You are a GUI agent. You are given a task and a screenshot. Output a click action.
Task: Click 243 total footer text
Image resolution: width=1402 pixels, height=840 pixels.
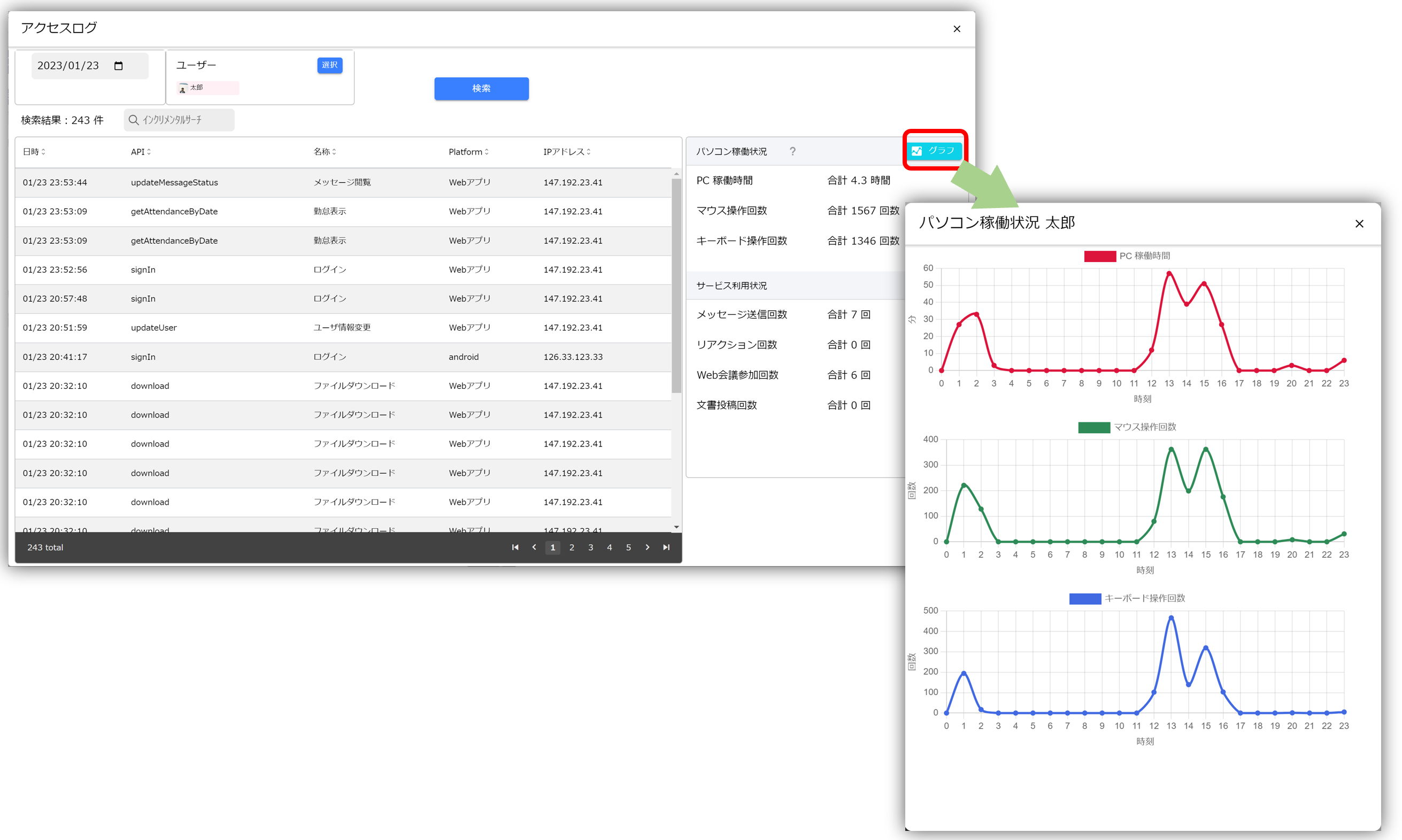coord(45,548)
